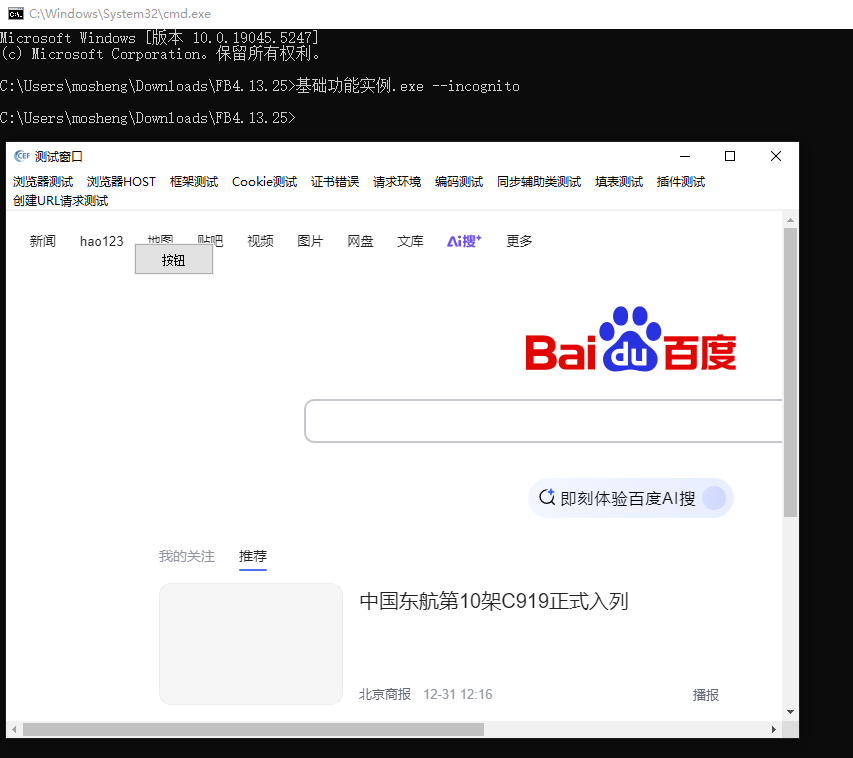Switch to the 我的关注 tab
This screenshot has height=758, width=853.
(187, 556)
